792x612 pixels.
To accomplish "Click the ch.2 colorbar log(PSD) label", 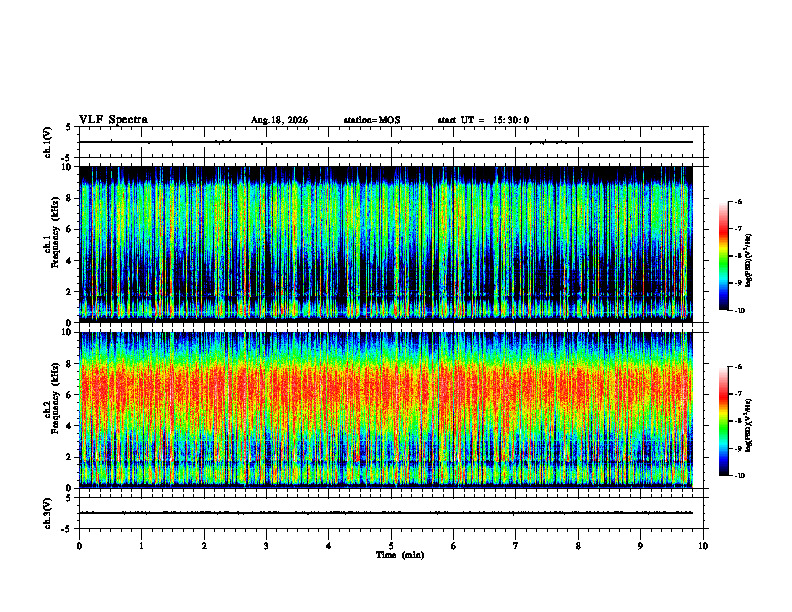I will click(749, 426).
